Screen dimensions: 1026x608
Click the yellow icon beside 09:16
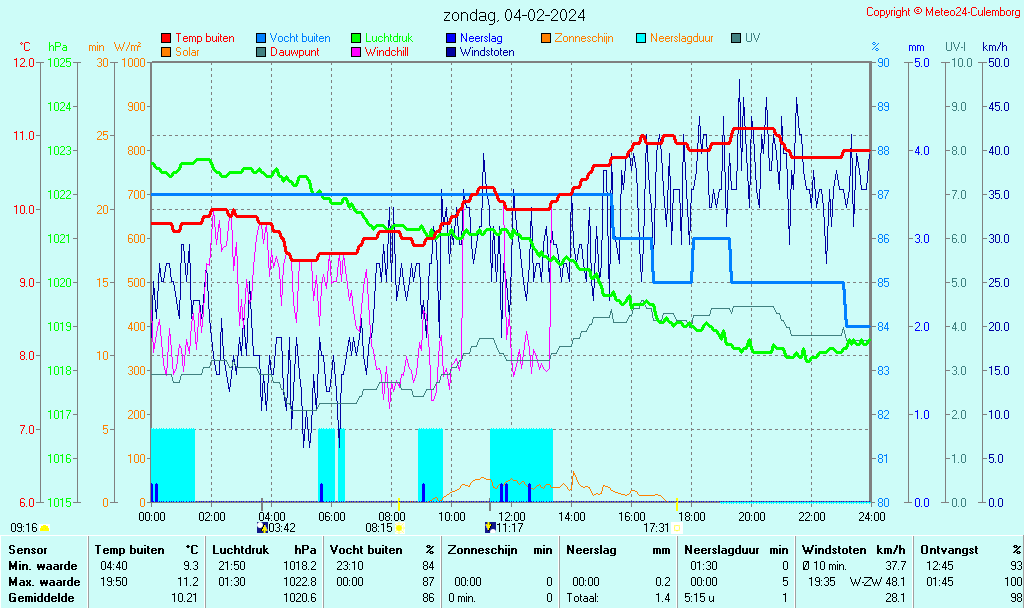coord(45,527)
